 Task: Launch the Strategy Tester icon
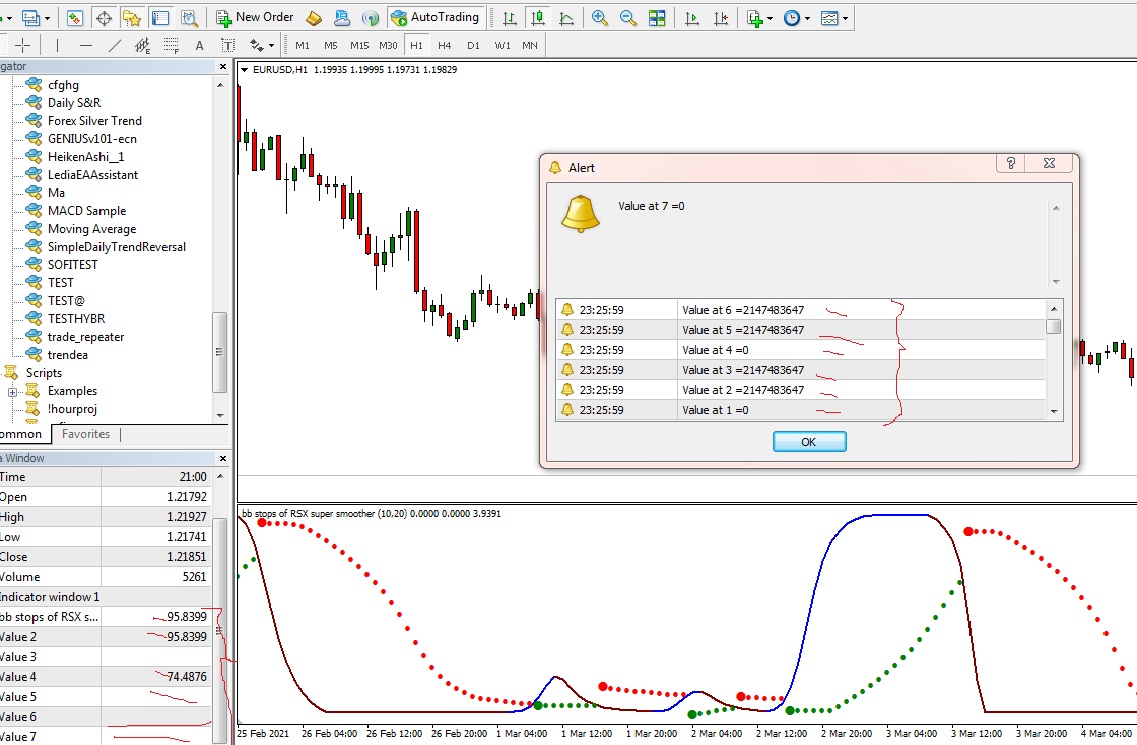click(x=189, y=17)
